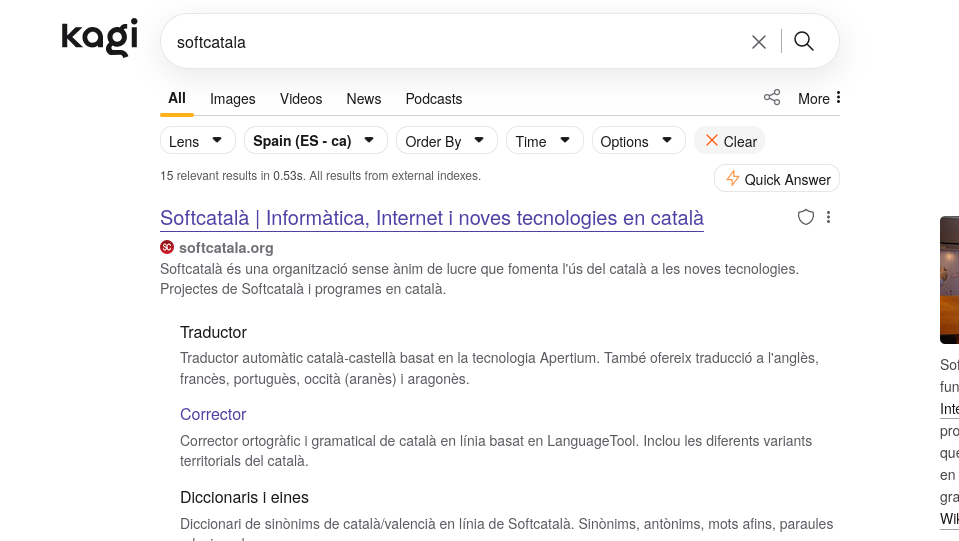
Task: Select the All tab
Action: (x=177, y=98)
